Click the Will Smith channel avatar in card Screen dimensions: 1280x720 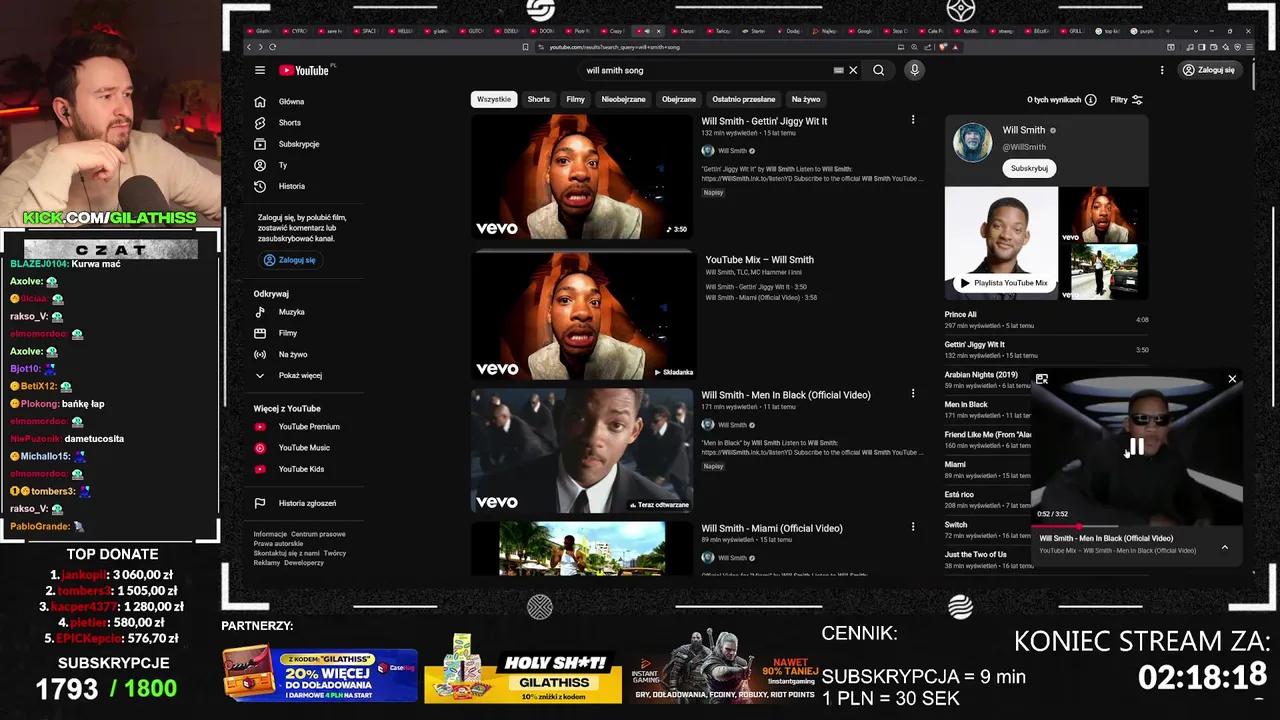[972, 142]
